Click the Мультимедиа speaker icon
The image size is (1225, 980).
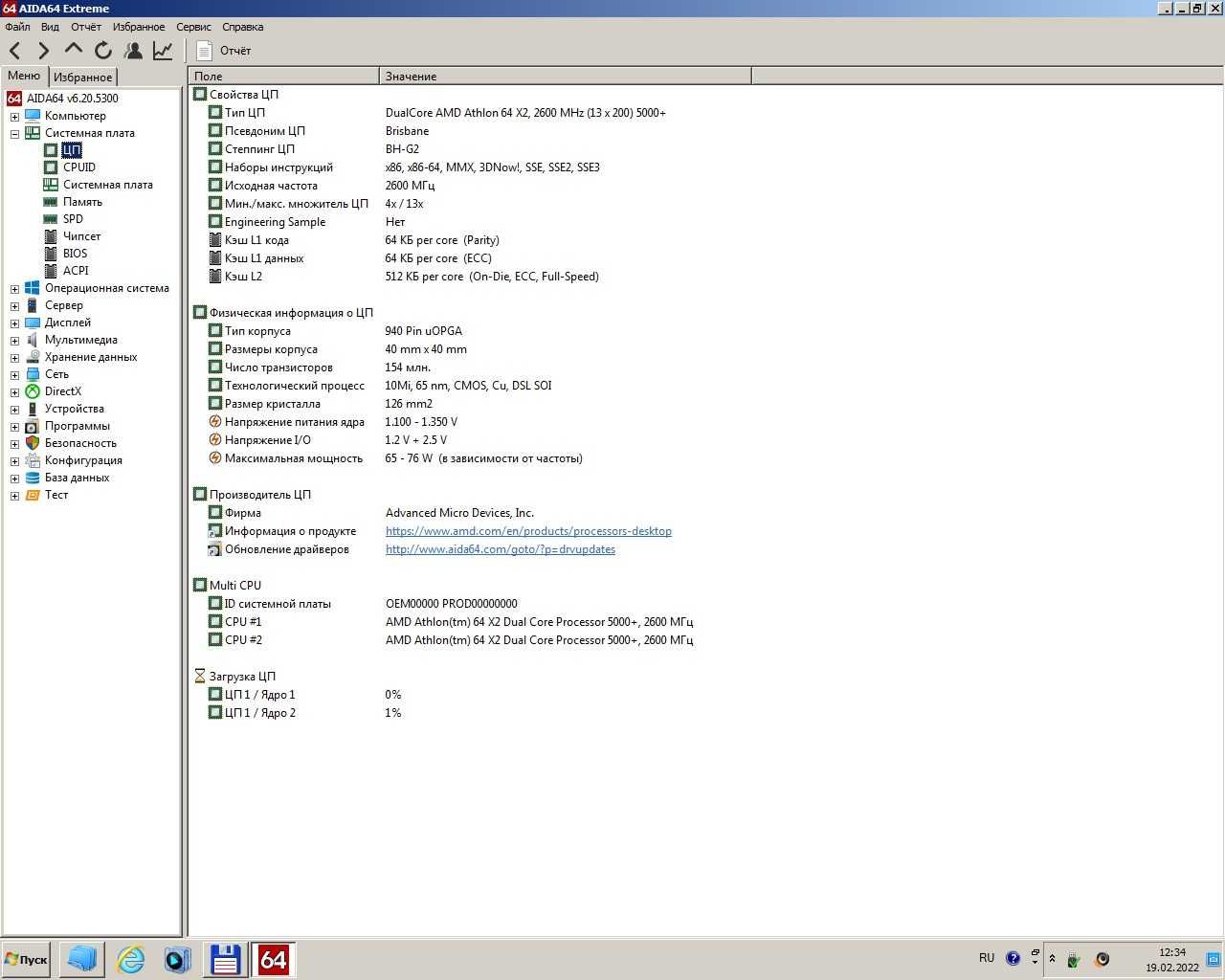pyautogui.click(x=33, y=340)
